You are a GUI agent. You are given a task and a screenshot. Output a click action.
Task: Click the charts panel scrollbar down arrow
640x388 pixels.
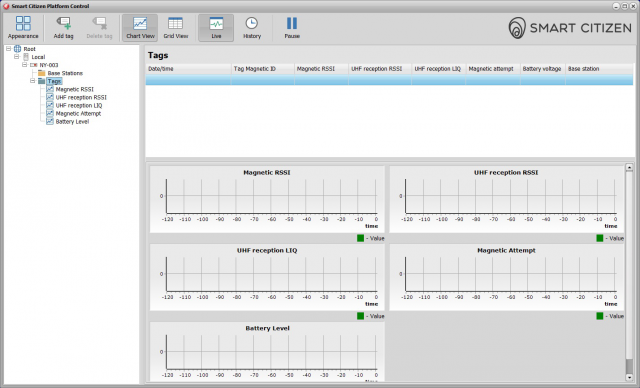pyautogui.click(x=629, y=377)
